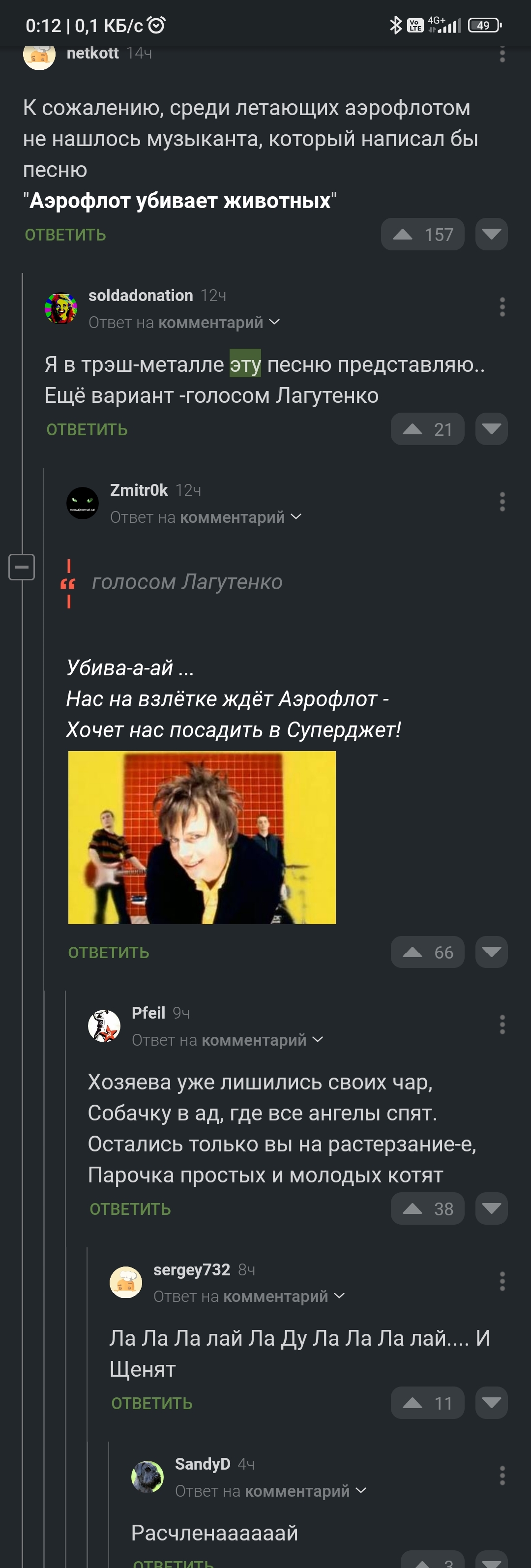Downvote Zmitr0k's comment with 66 votes
This screenshot has height=1568, width=531.
[x=492, y=952]
